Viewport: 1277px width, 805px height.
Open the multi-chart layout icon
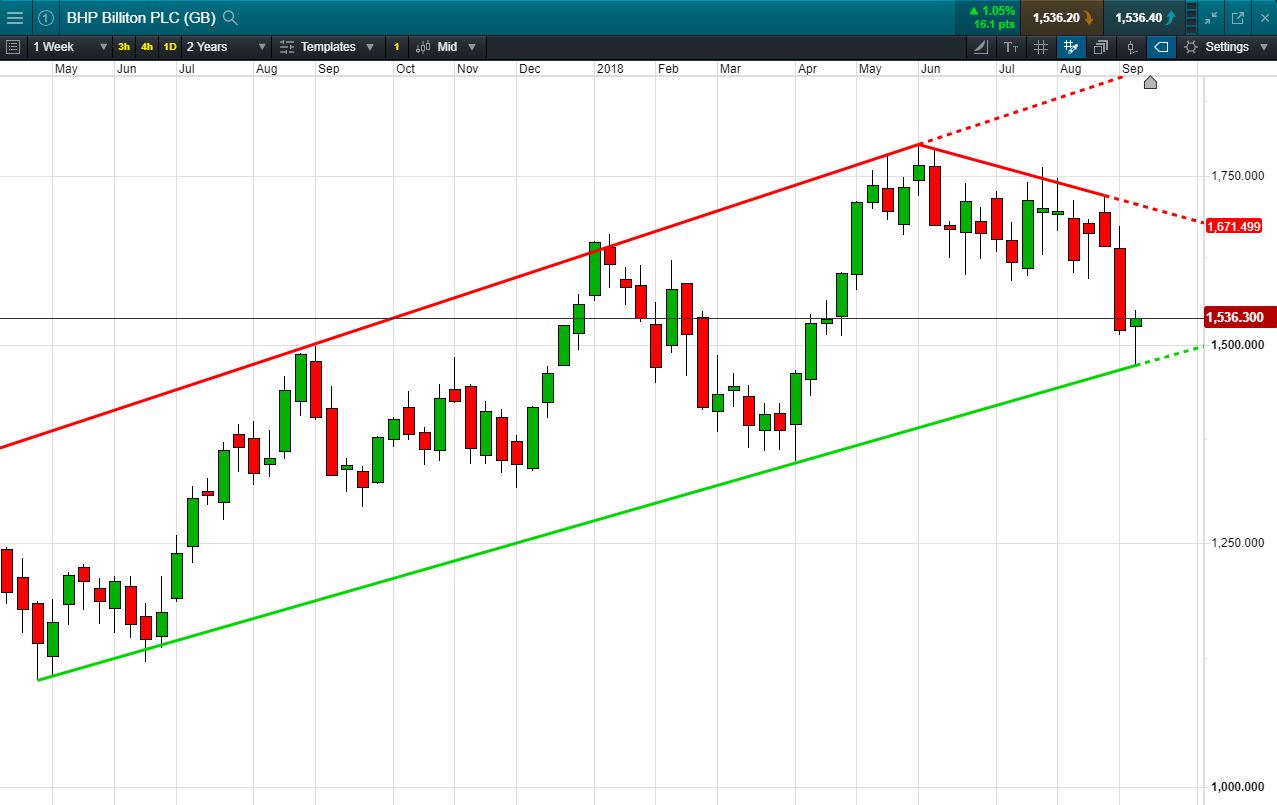(x=1101, y=47)
